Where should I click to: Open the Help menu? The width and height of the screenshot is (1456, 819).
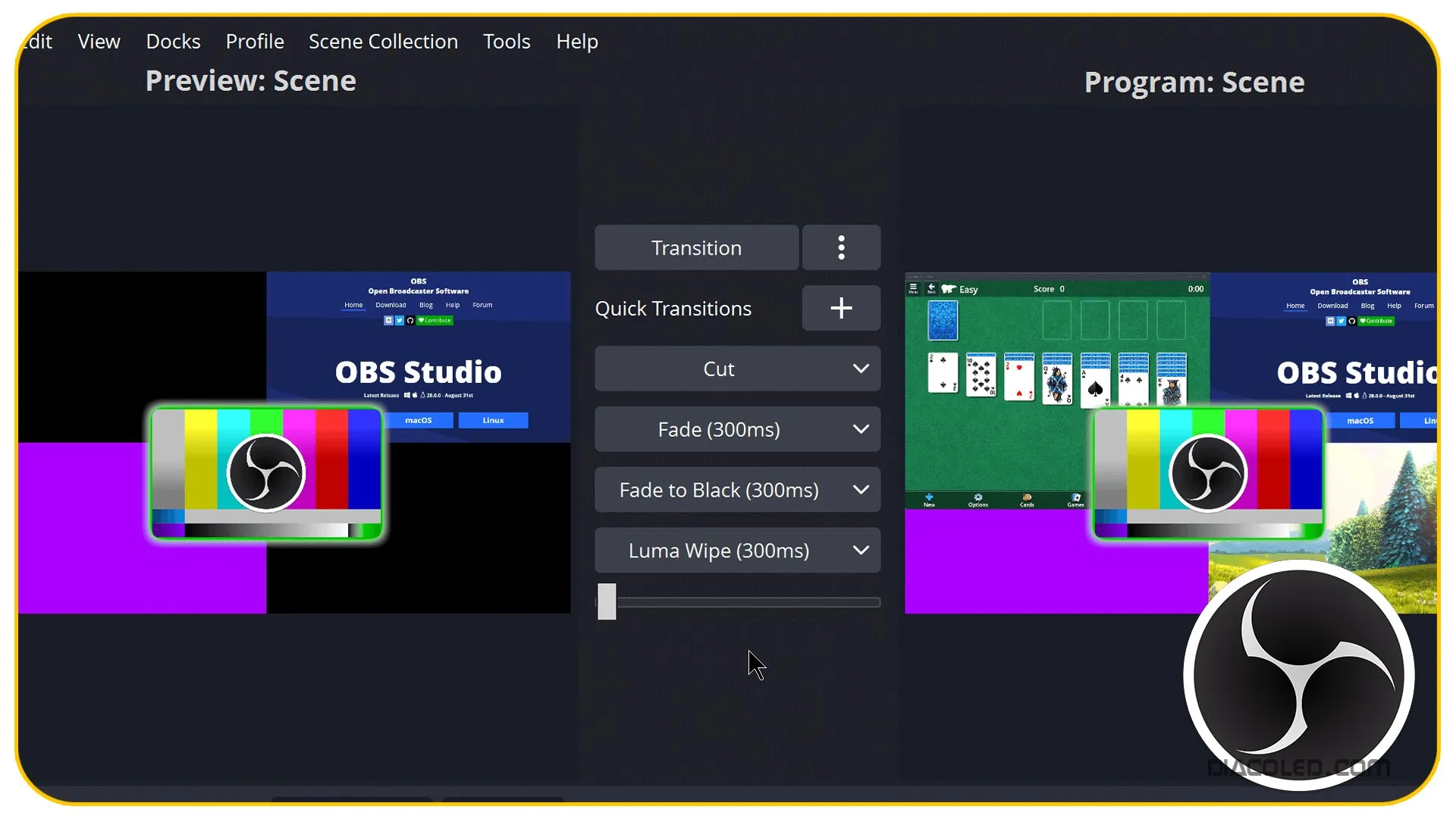pyautogui.click(x=577, y=42)
